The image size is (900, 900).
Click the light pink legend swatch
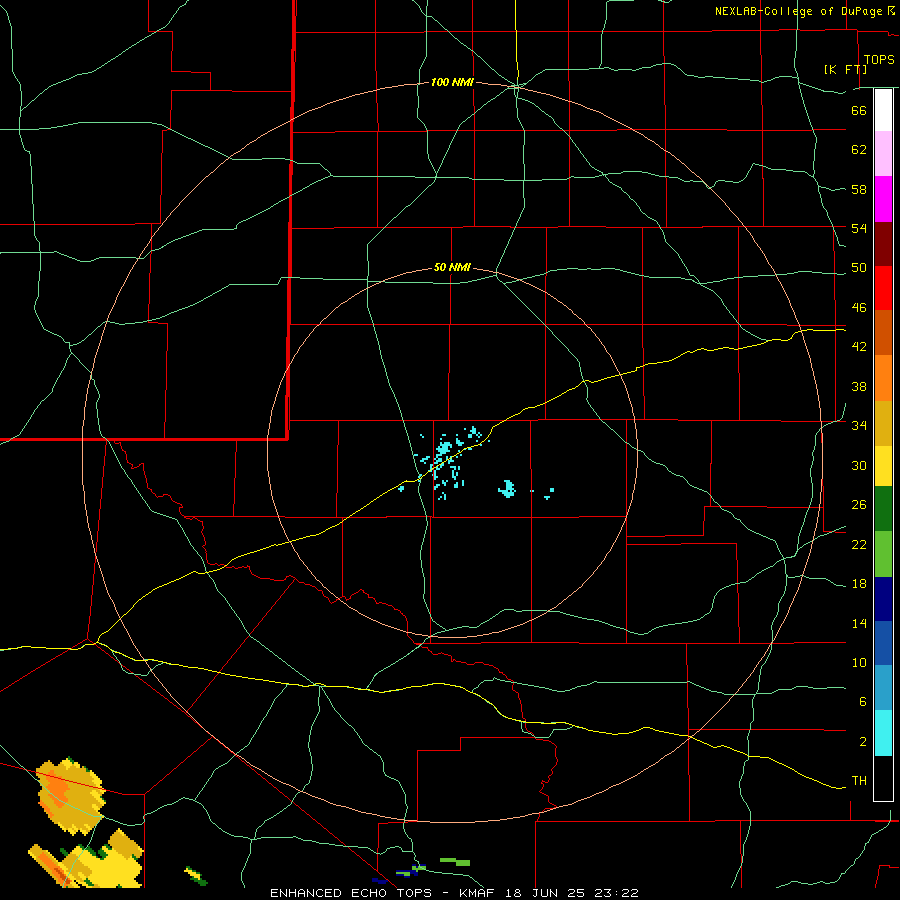click(883, 154)
